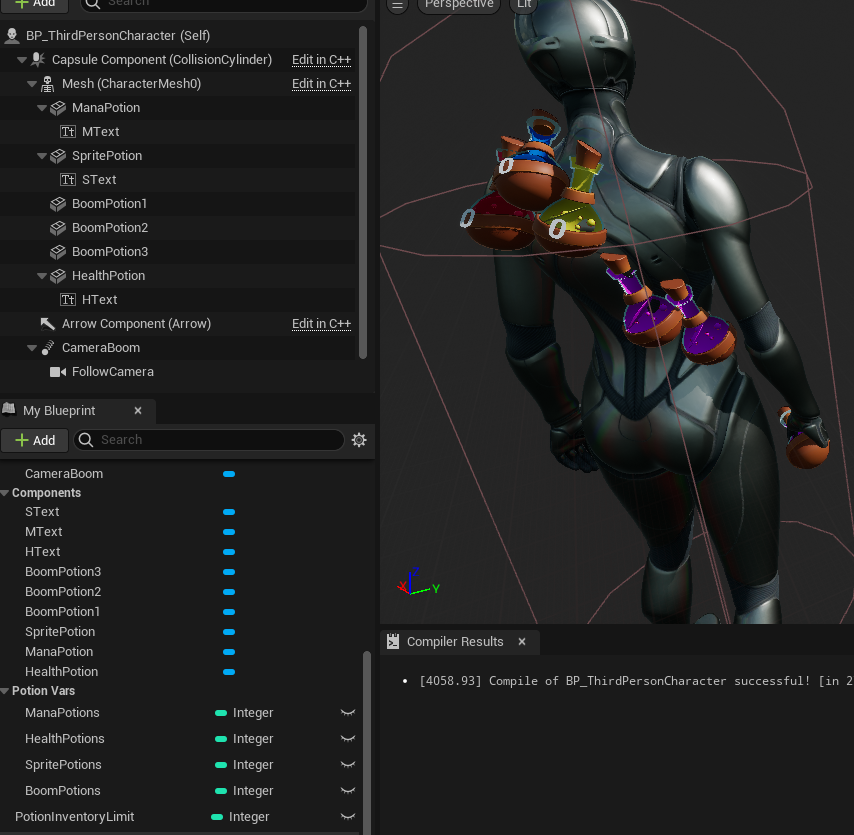This screenshot has height=835, width=854.
Task: Toggle PotionInventoryLimit public visibility eye
Action: [x=348, y=817]
